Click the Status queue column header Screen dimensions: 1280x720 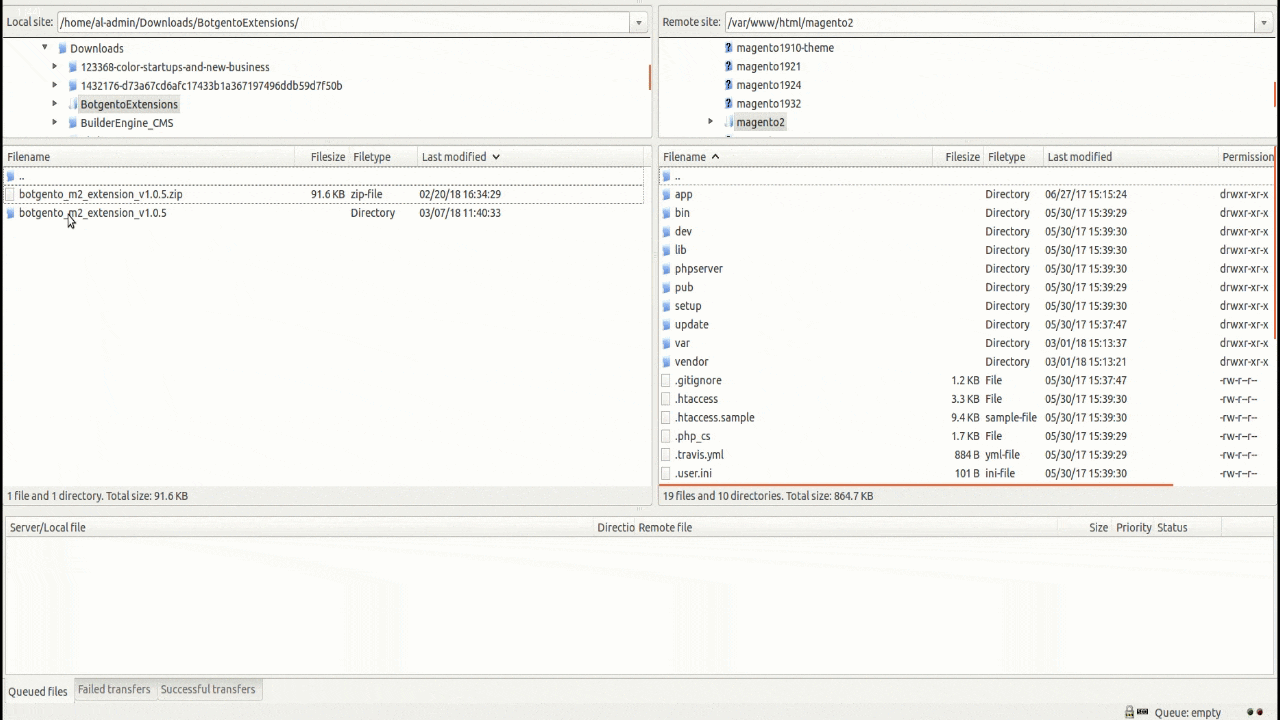pyautogui.click(x=1187, y=527)
